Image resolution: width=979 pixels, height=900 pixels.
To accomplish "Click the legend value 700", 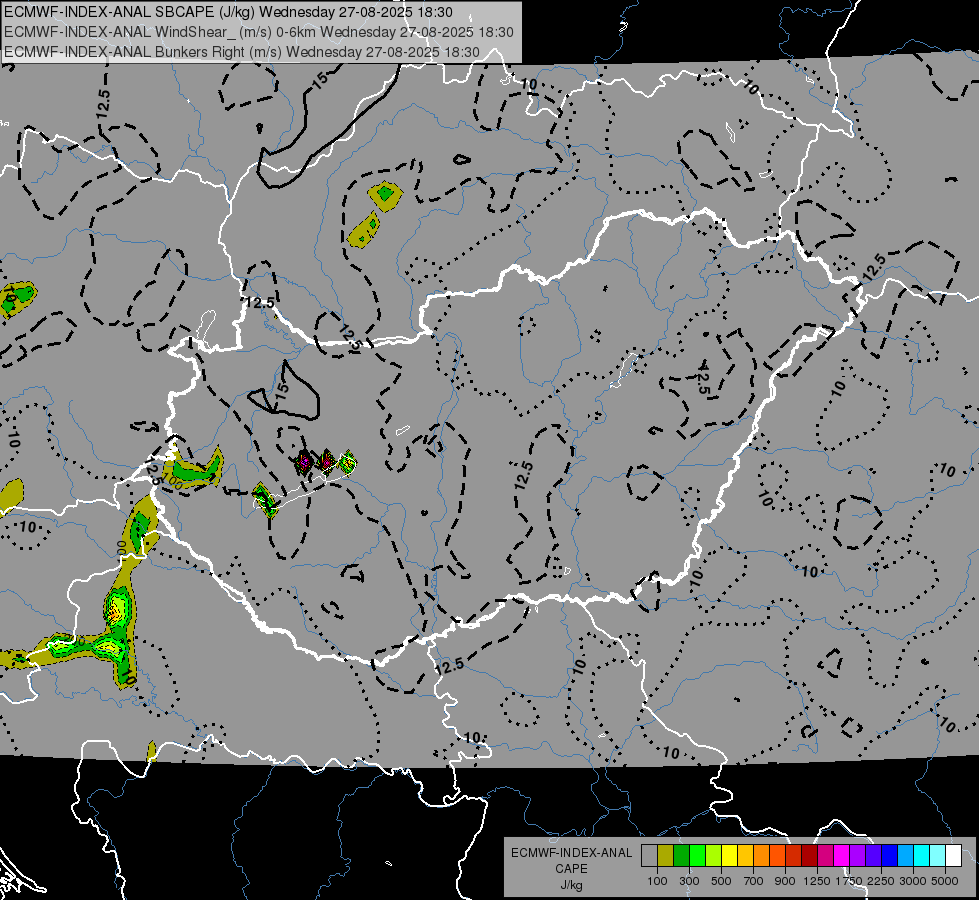I will point(754,881).
